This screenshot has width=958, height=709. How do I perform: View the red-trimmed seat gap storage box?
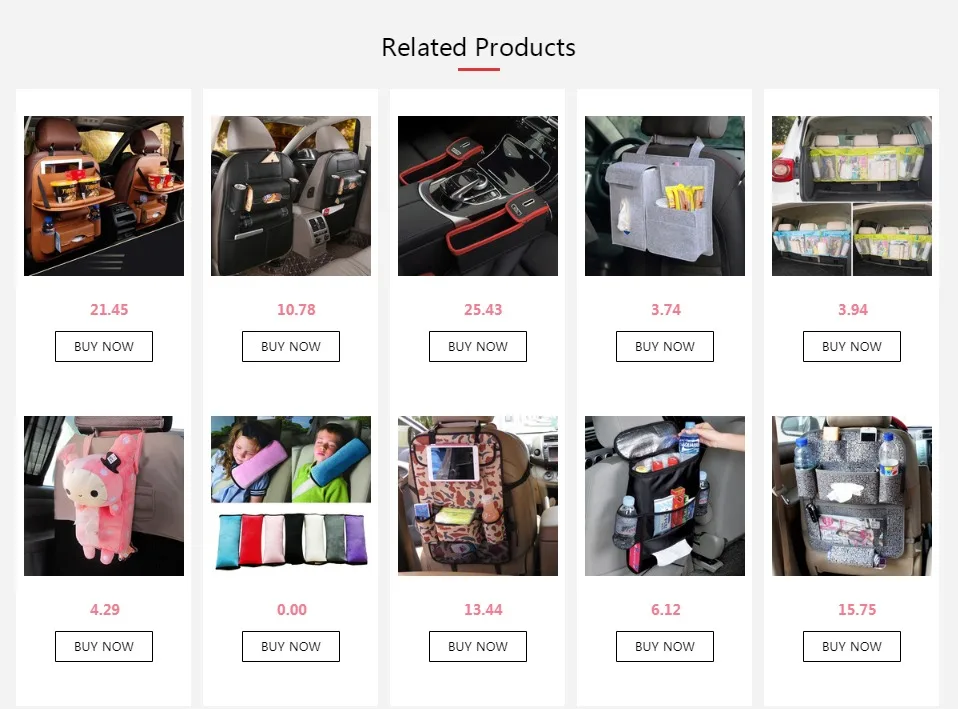click(478, 196)
